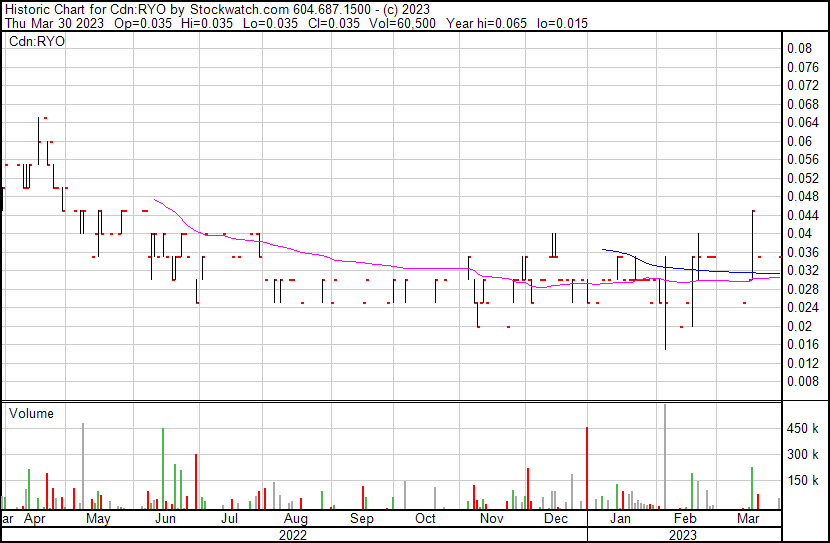Select the Nov month label on time axis
Screen dimensions: 830x543
point(491,519)
